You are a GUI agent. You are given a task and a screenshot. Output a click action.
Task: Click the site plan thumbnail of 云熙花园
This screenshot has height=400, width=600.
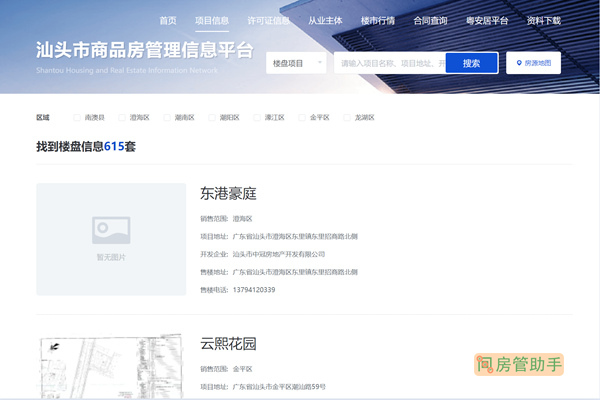(111, 366)
